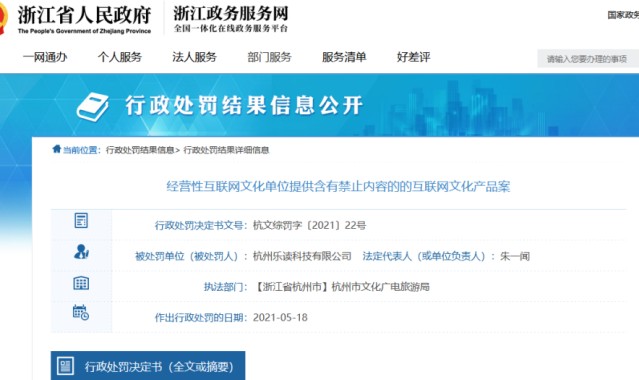The image size is (639, 380).
Task: Open the 法人服务 menu item
Action: (194, 57)
